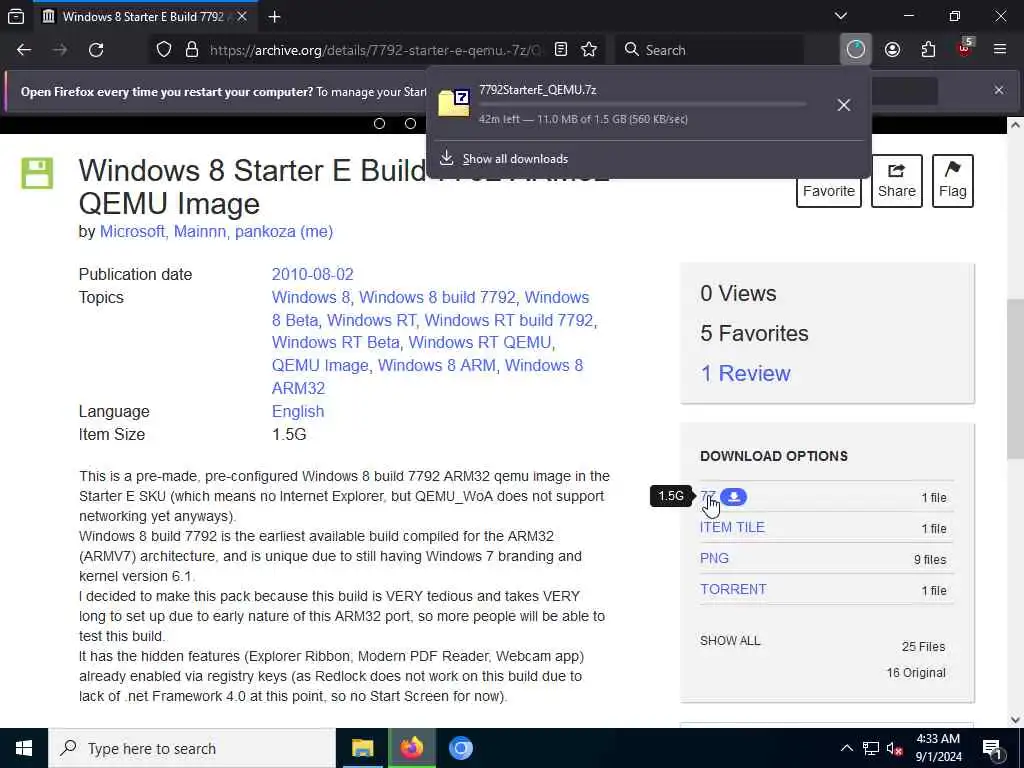Click the 5 Favorites statistic text
Image resolution: width=1024 pixels, height=768 pixels.
pos(754,333)
